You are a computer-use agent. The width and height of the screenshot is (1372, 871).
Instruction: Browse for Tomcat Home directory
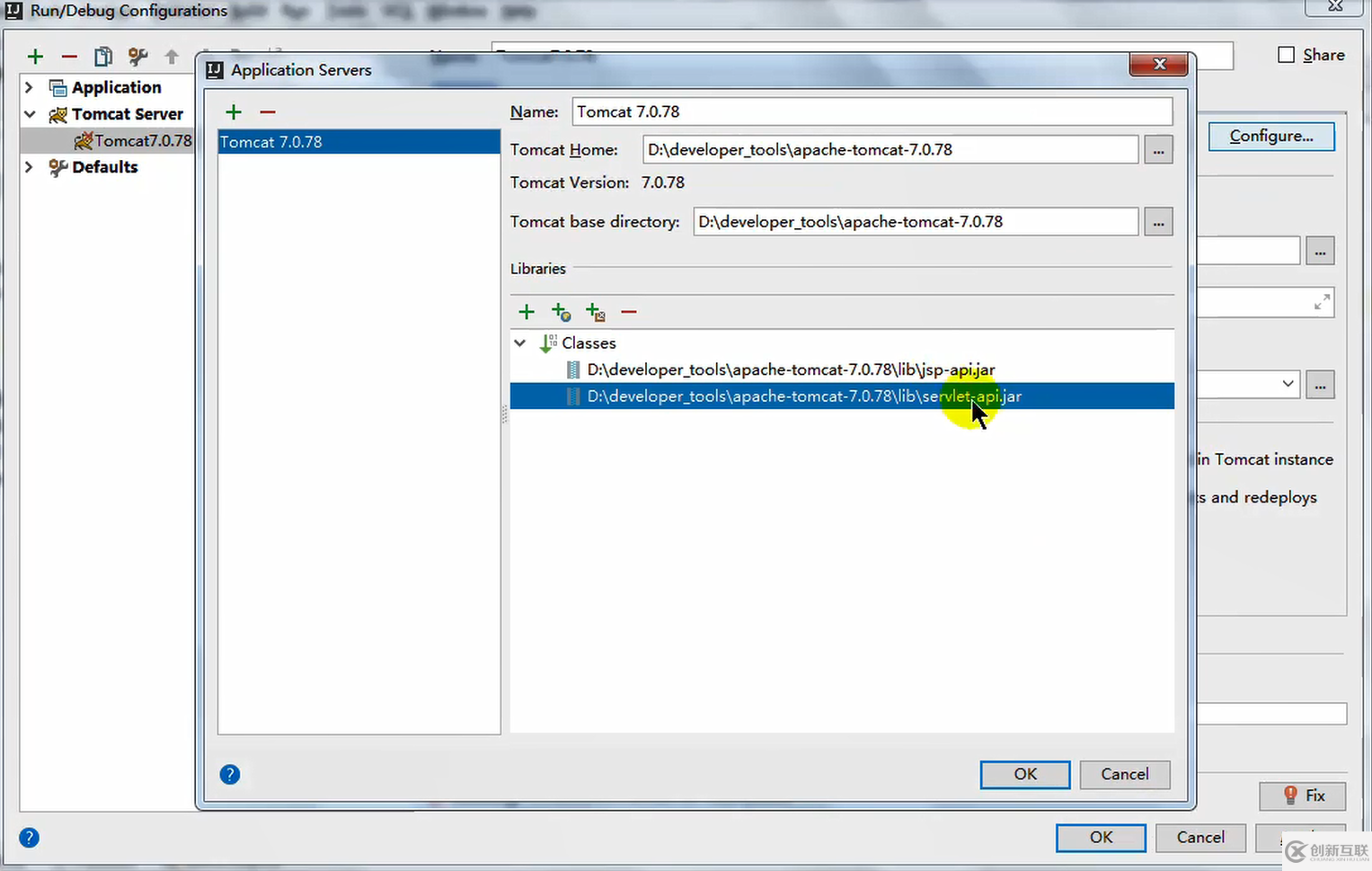[1158, 150]
